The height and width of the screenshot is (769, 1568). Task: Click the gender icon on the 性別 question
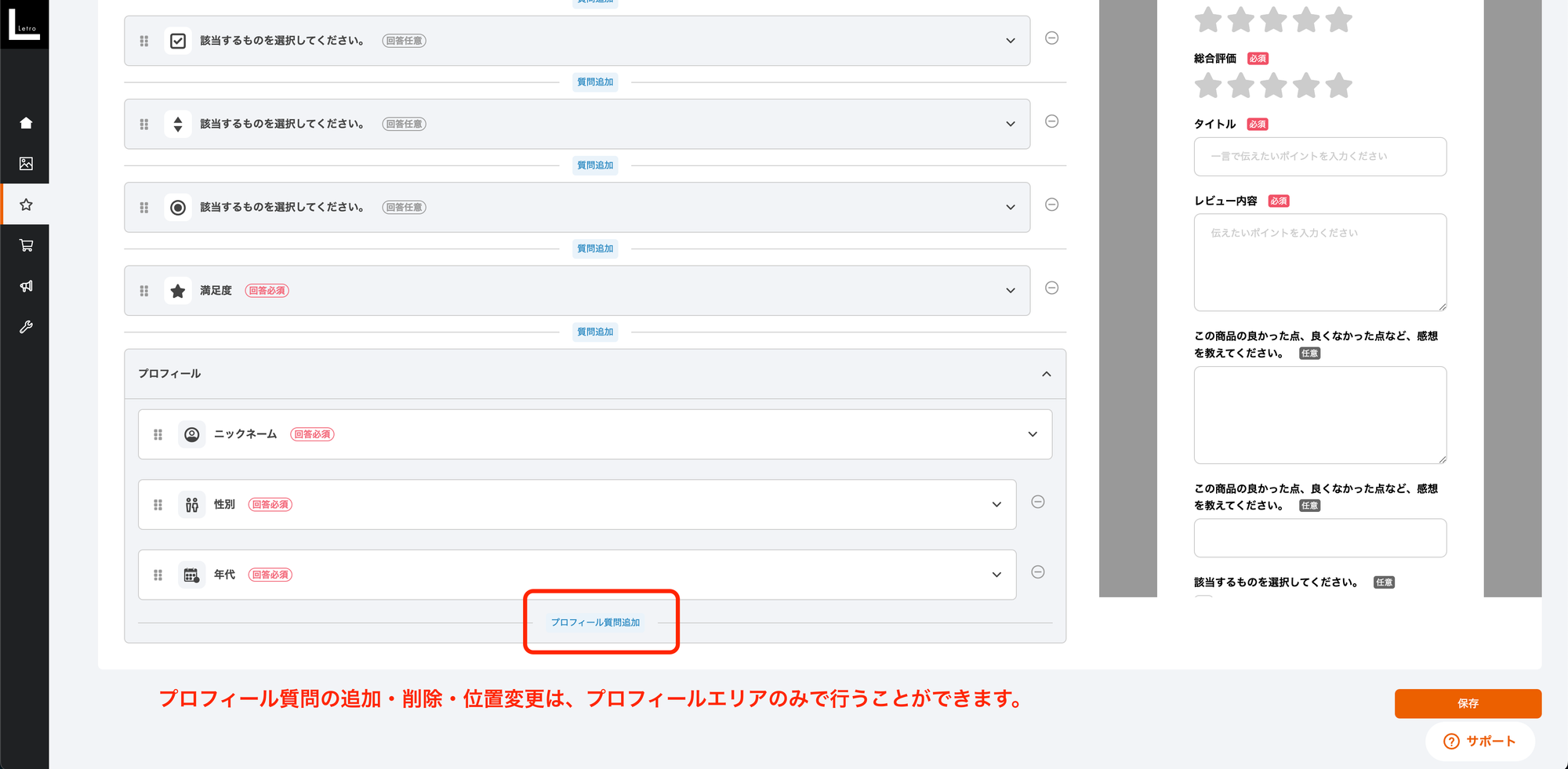pos(191,504)
